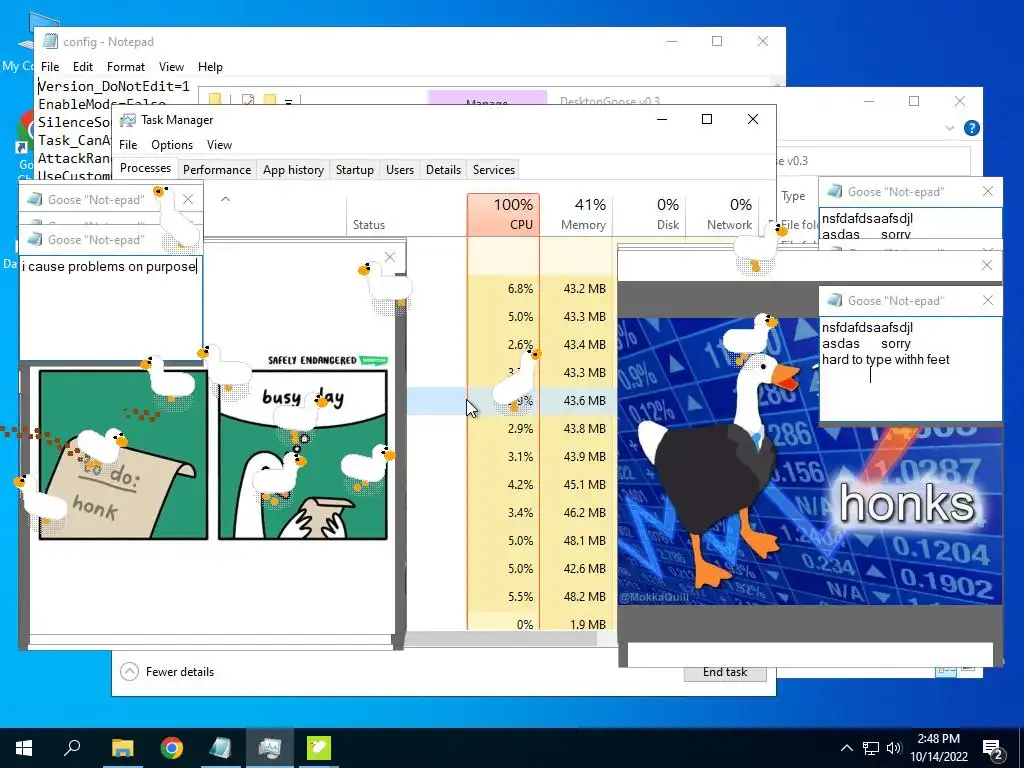Screen dimensions: 1024x768
Task: Select the row with 43.6 MB memory
Action: pyautogui.click(x=509, y=400)
